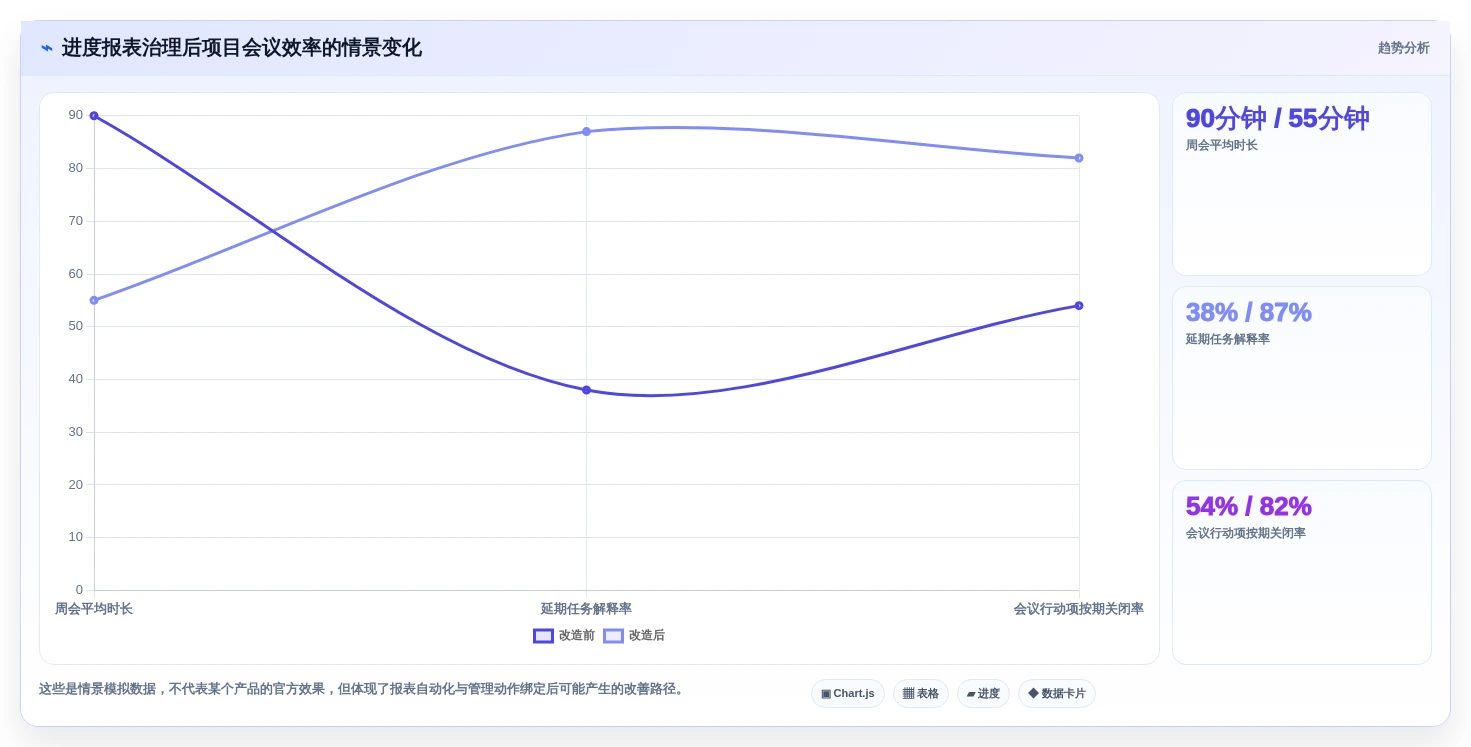Screen dimensions: 1471x747
Task: Click the 周会平均时长 label in the stat card
Action: pos(1222,146)
